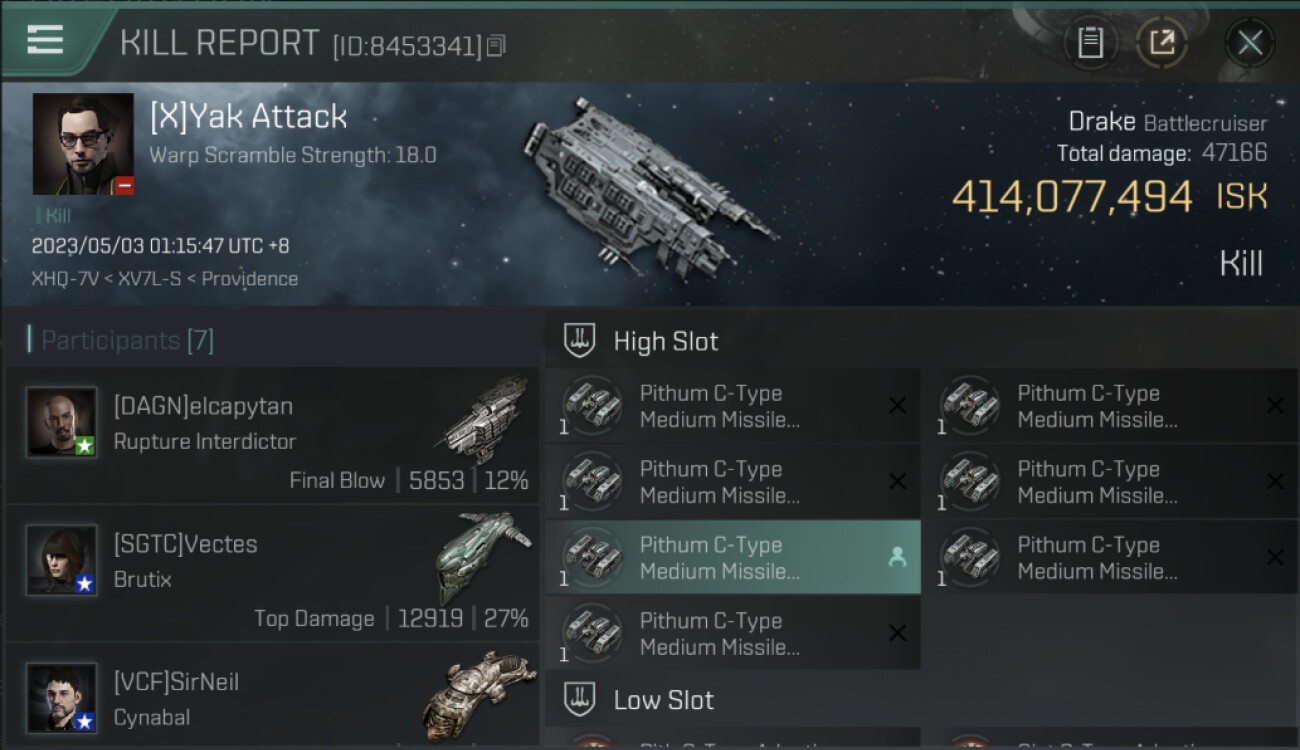Copy the kill report ID
The image size is (1300, 750).
click(497, 45)
